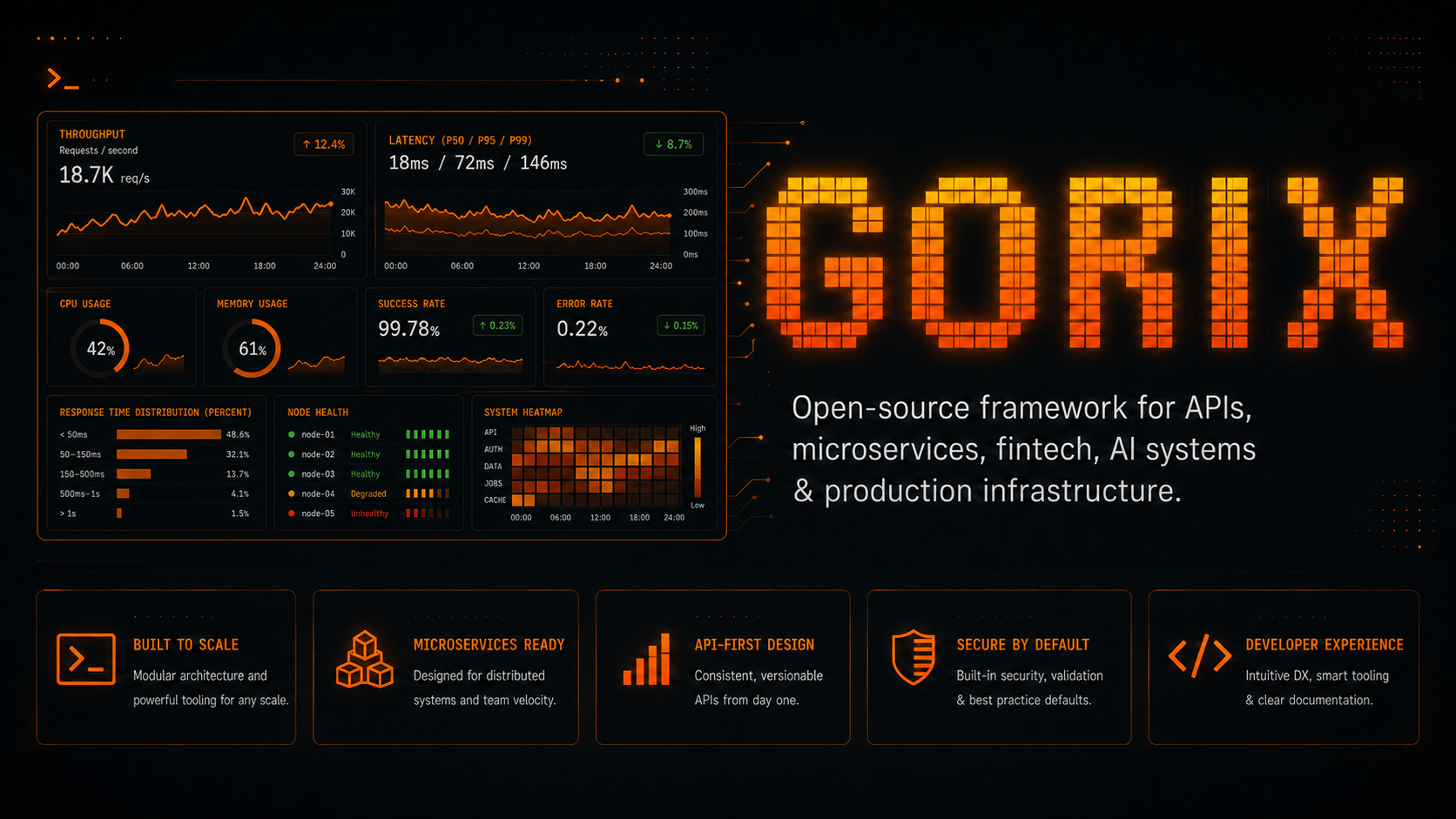
Task: Open the BUILT TO SCALE card title
Action: point(185,645)
